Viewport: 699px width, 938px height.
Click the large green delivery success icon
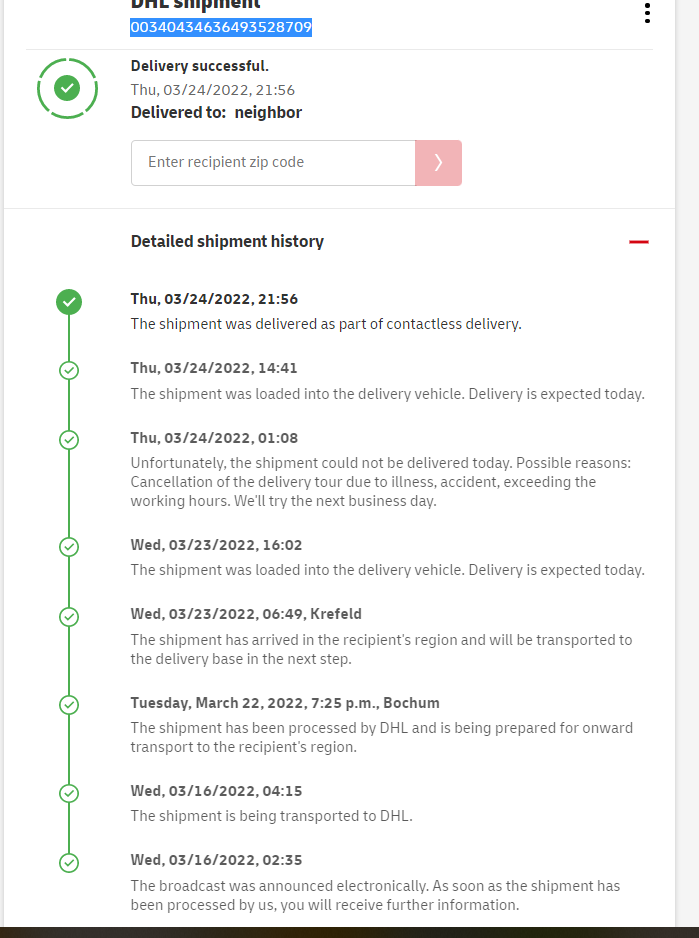click(67, 89)
